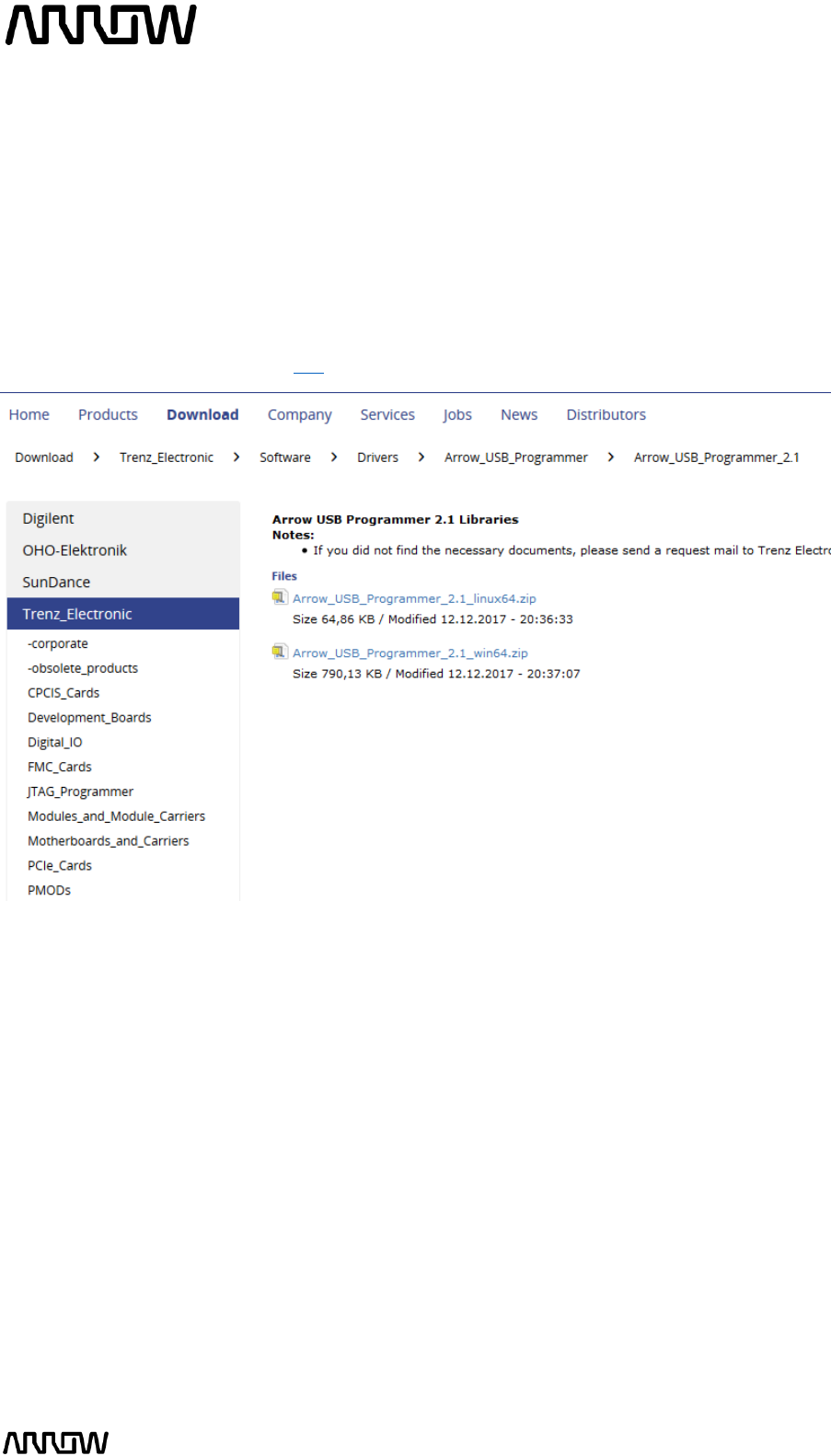This screenshot has height=1456, width=831.
Task: Open Development_Boards in sidebar
Action: tap(89, 718)
